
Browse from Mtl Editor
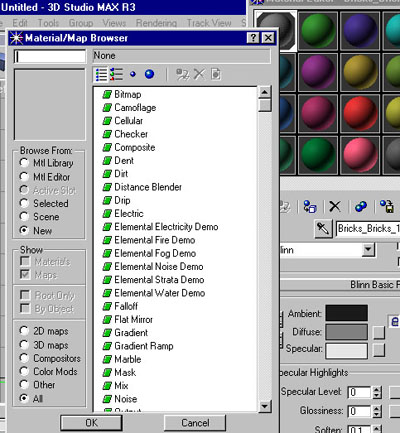[x=45, y=177]
